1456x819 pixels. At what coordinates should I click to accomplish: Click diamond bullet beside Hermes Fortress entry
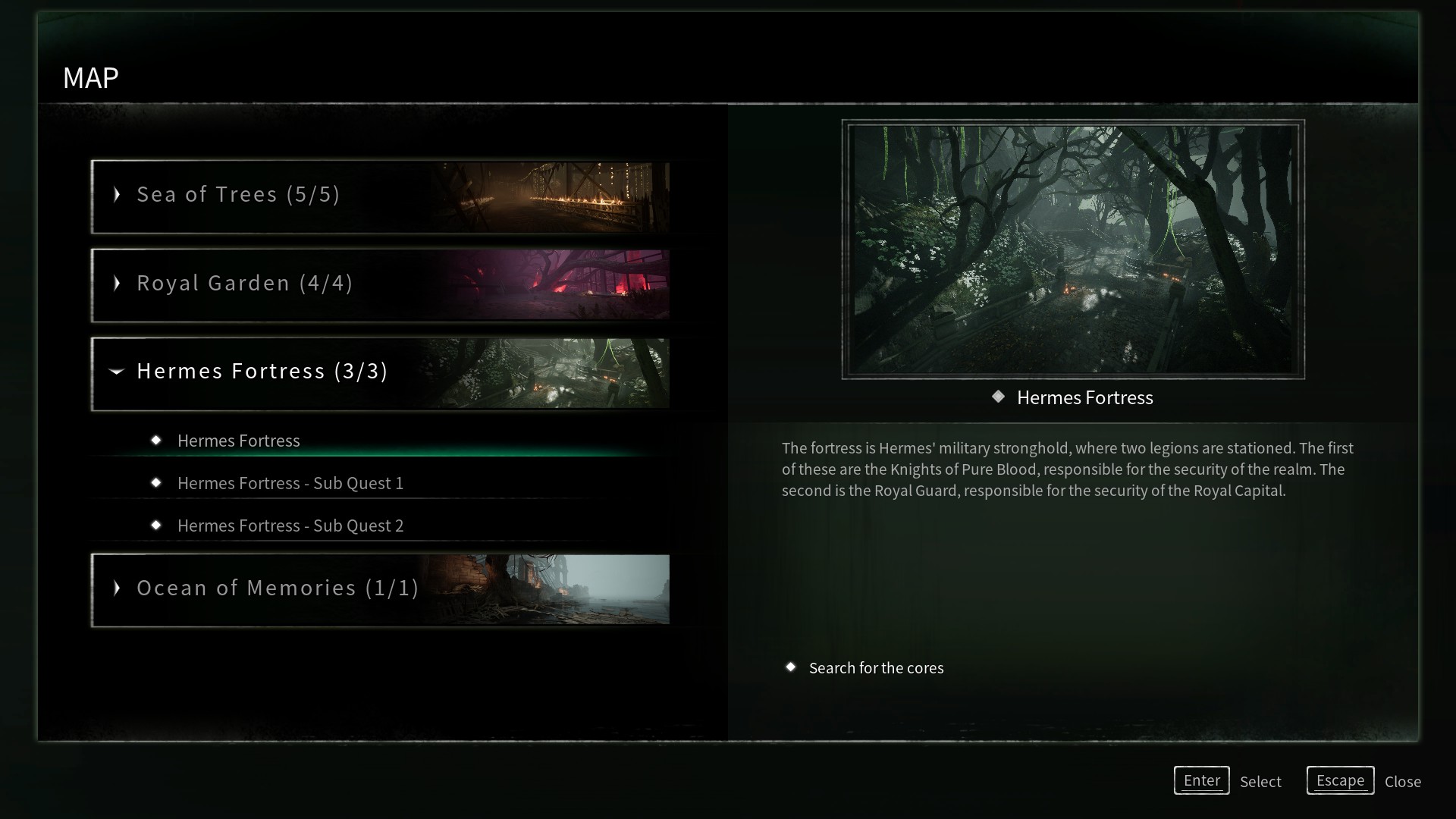coord(156,440)
